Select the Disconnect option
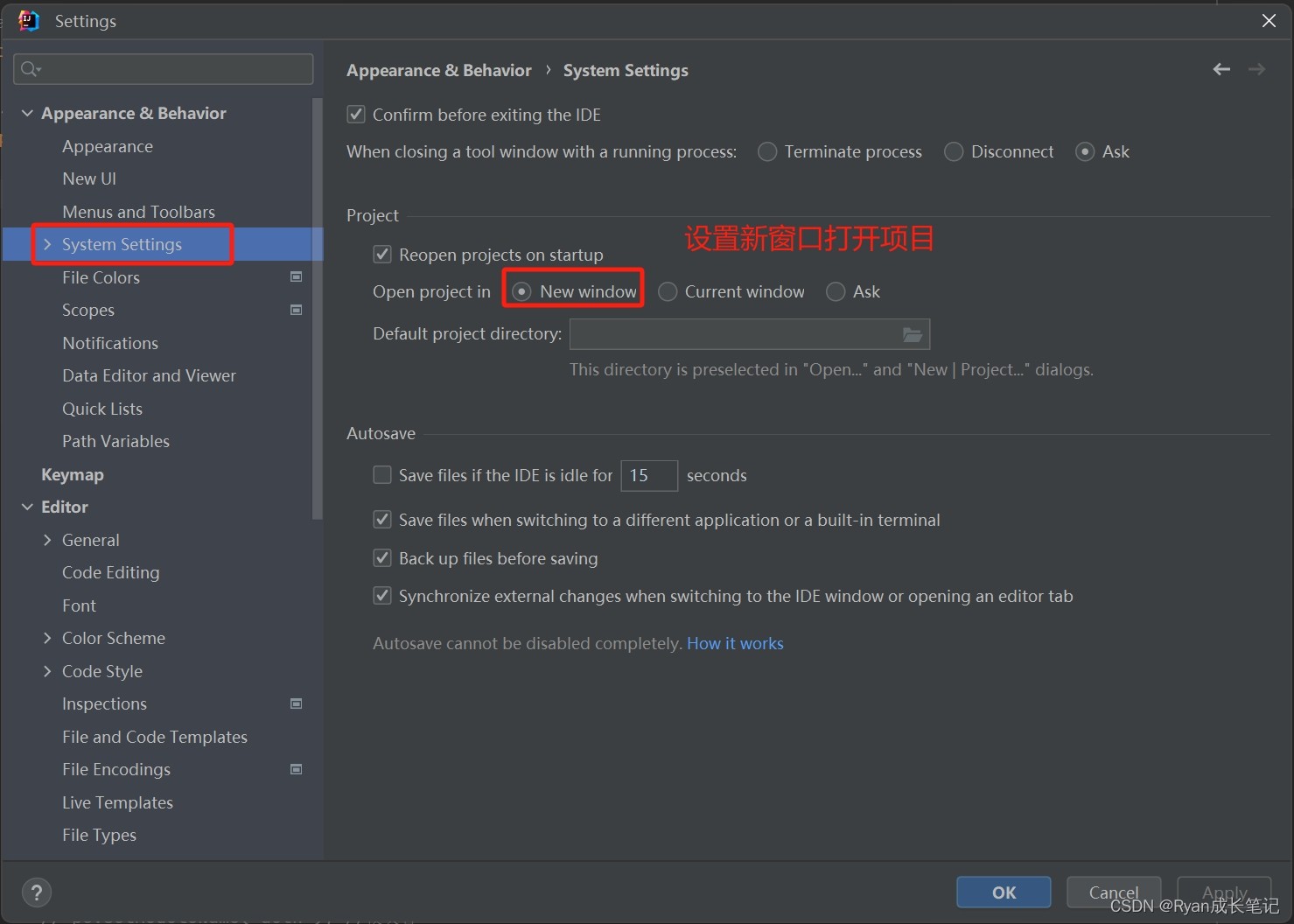 [954, 152]
